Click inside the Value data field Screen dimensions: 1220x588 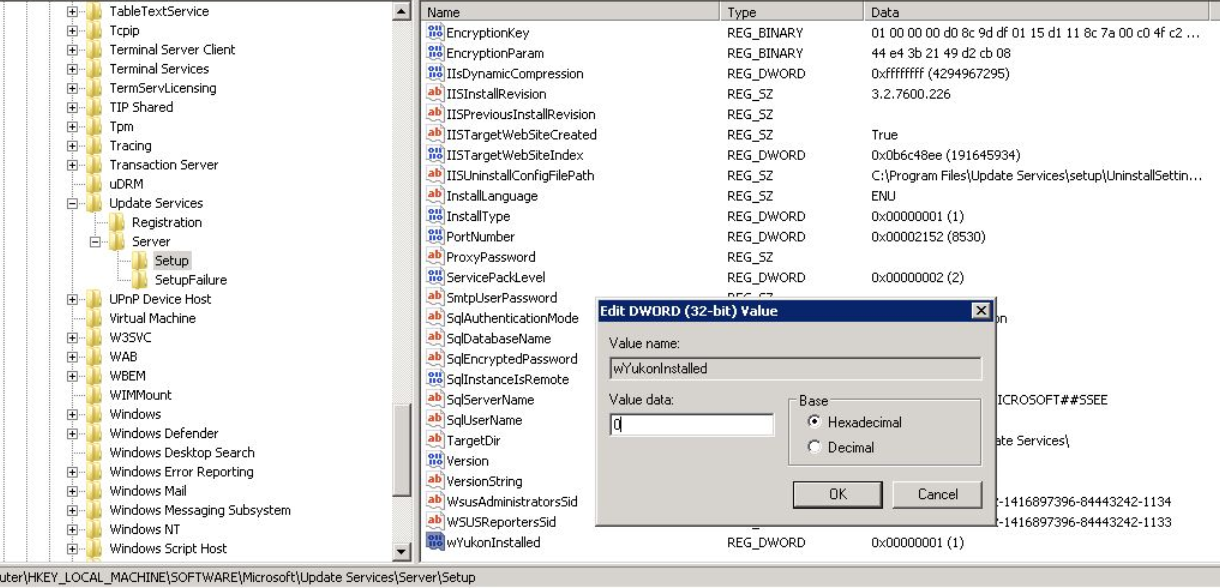690,425
